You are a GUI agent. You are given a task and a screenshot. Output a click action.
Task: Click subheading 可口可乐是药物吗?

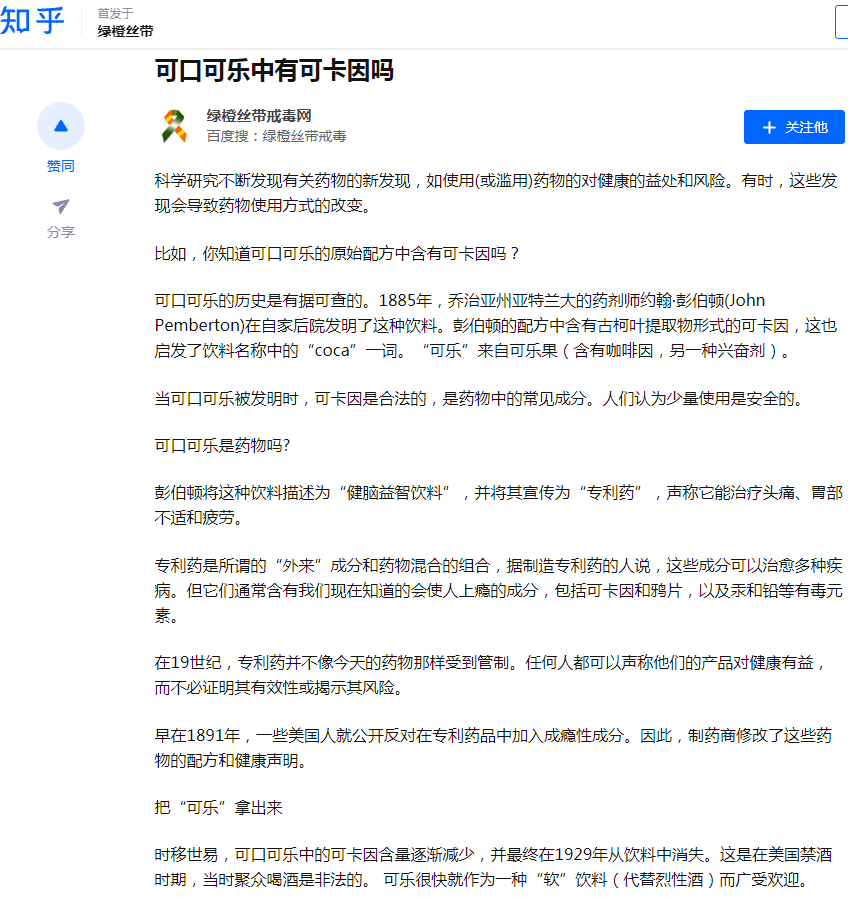[x=223, y=446]
